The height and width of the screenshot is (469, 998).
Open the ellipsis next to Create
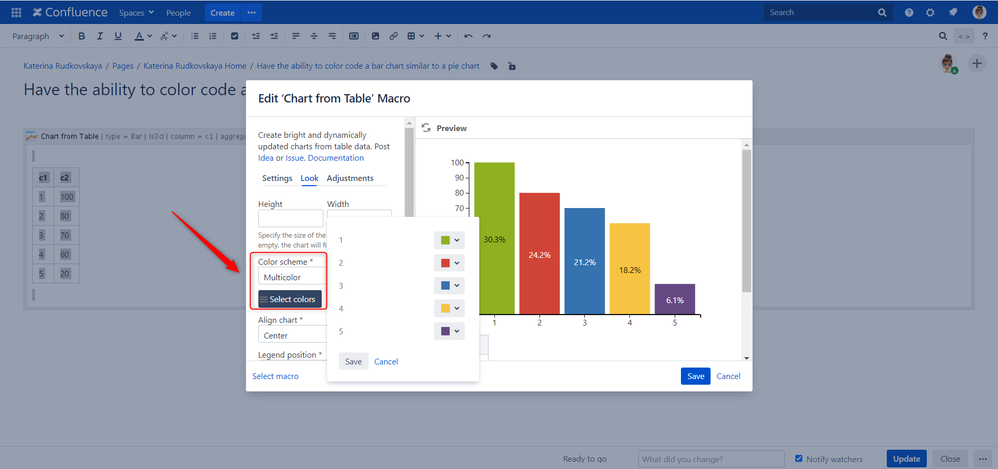[x=251, y=13]
